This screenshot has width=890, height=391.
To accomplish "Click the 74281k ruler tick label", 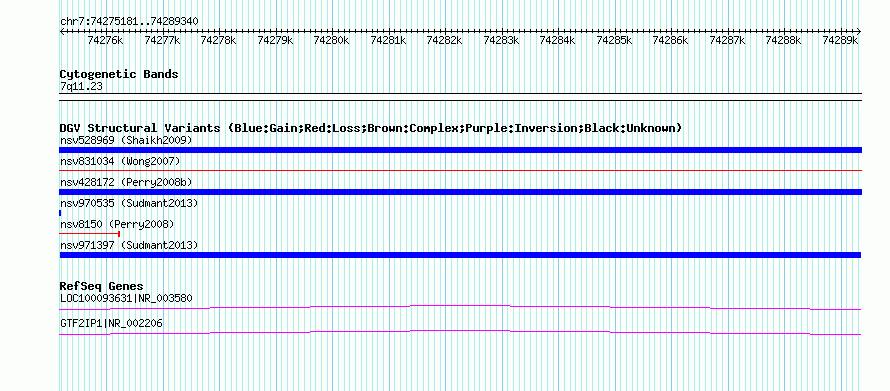I will click(388, 40).
